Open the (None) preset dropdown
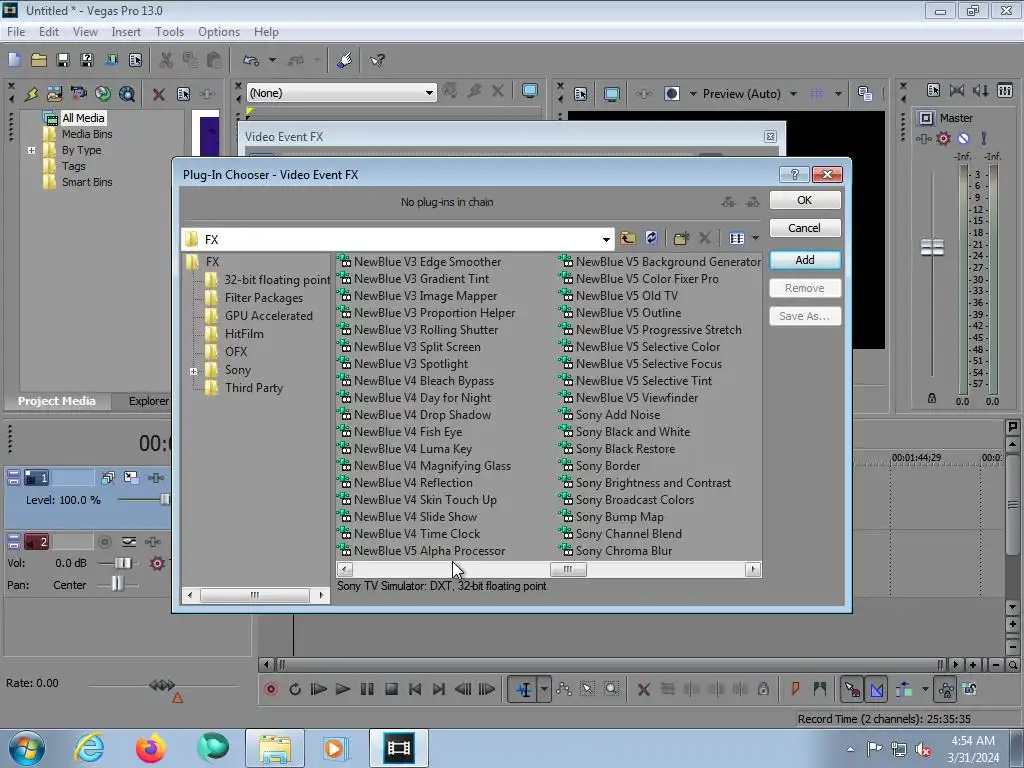The height and width of the screenshot is (768, 1024). 429,93
